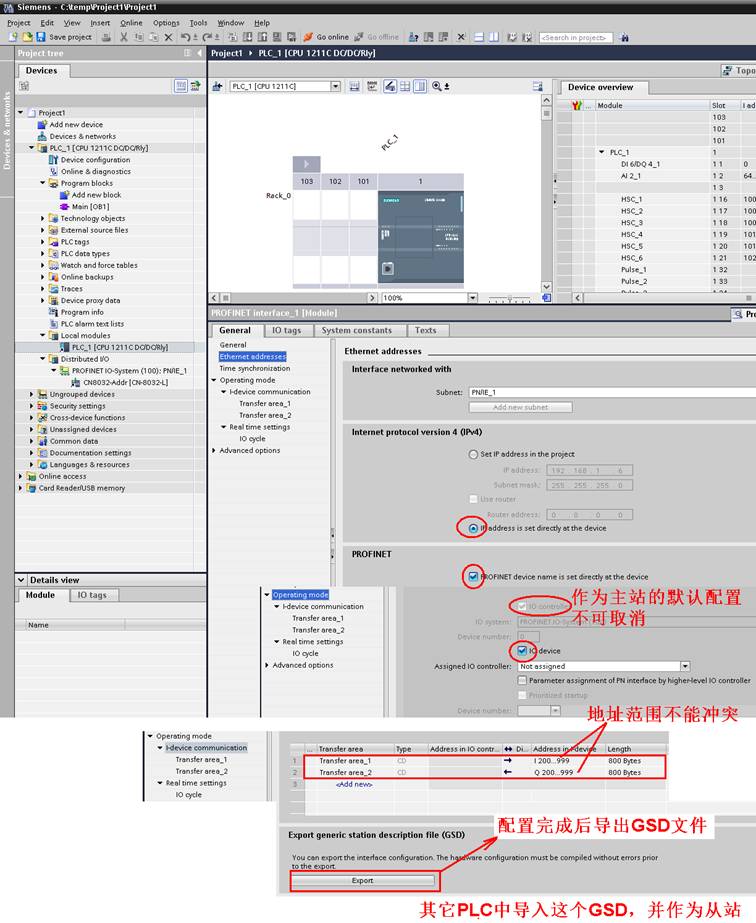Screen dimensions: 756x923
Task: Click the Save project toolbar icon
Action: point(41,37)
